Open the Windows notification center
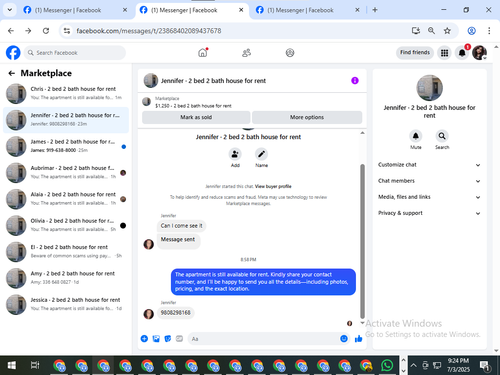 click(485, 366)
